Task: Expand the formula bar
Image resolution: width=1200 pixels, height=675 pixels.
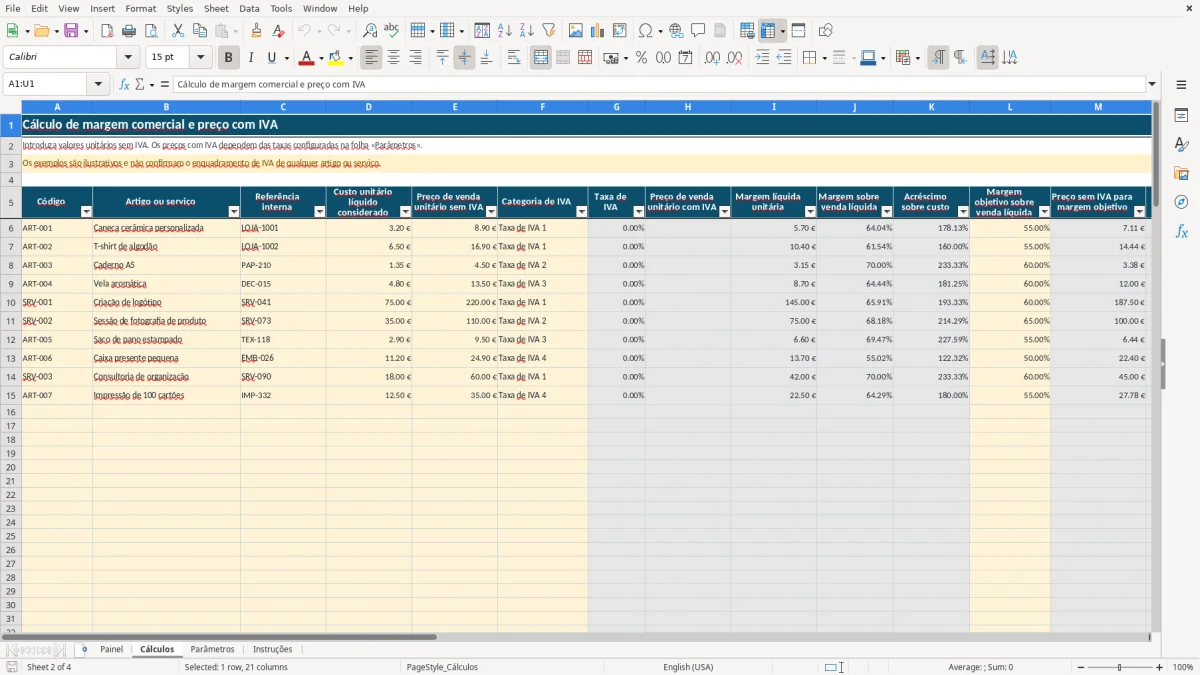Action: (1152, 85)
